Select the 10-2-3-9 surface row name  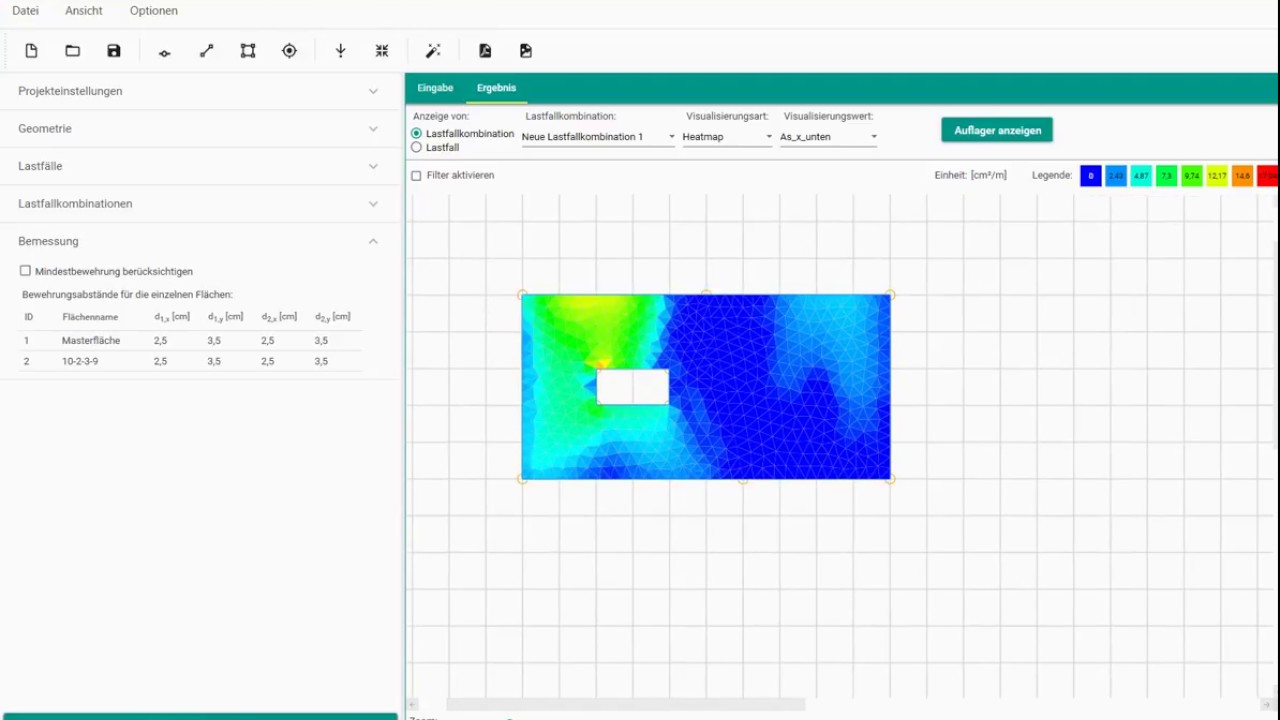pos(80,361)
